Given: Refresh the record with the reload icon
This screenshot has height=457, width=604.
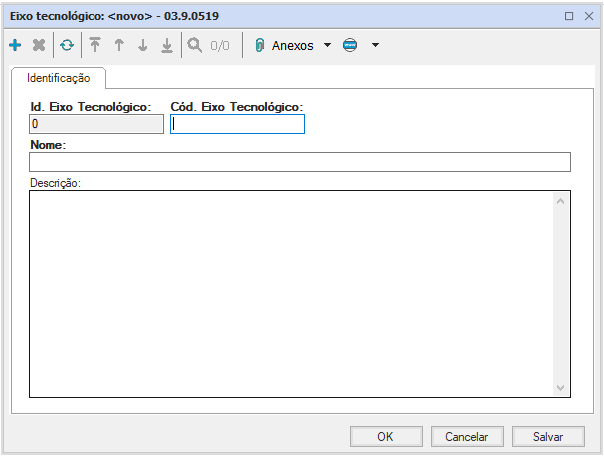Looking at the screenshot, I should (x=67, y=45).
